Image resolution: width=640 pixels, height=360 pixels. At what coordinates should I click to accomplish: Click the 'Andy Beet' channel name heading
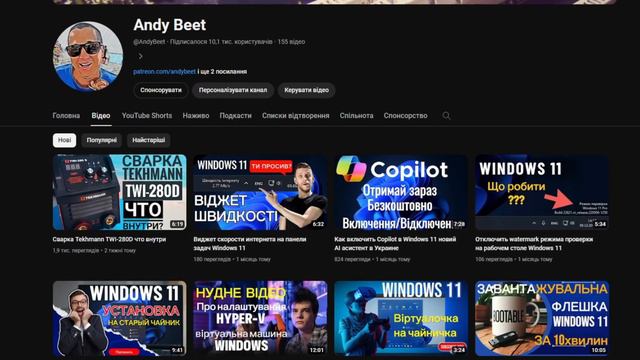pyautogui.click(x=170, y=25)
